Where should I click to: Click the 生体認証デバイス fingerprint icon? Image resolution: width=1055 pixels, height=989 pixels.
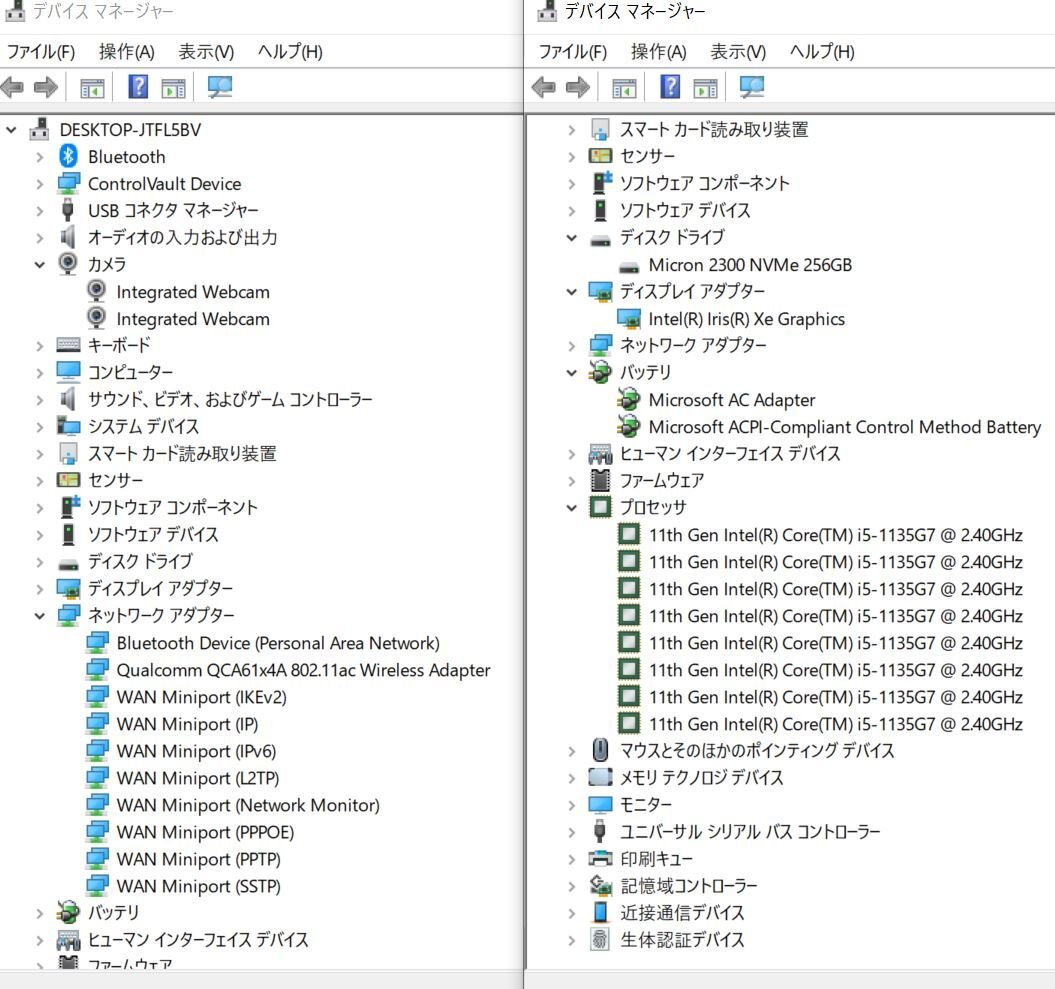[x=600, y=939]
